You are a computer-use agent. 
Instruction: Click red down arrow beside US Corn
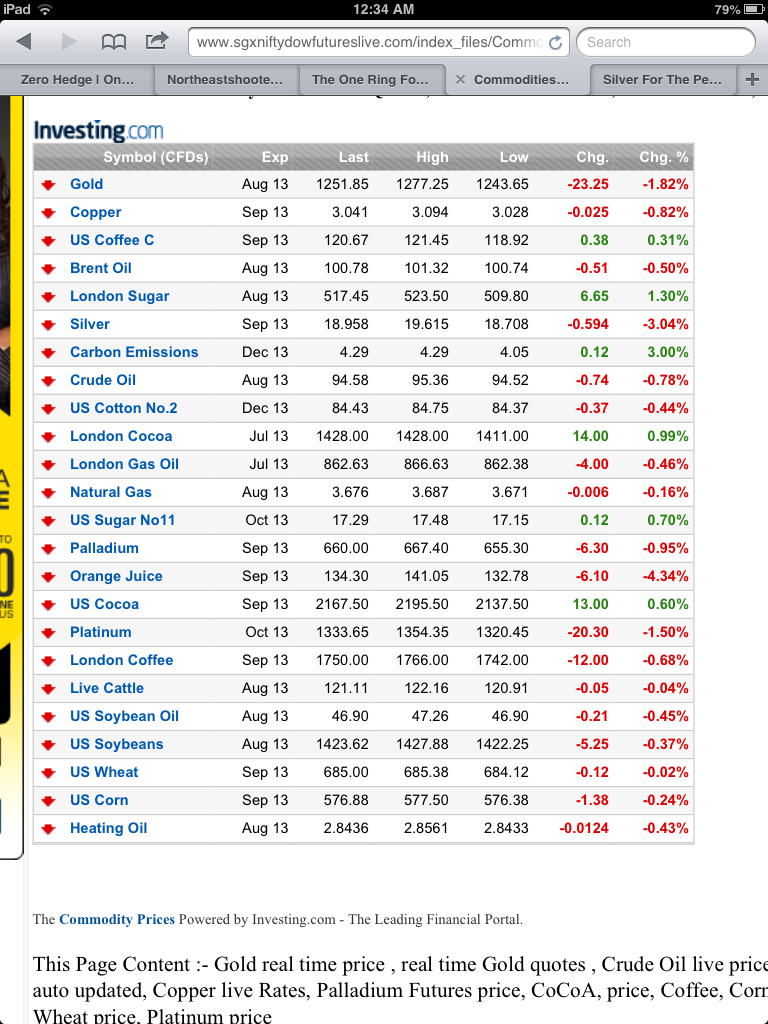coord(48,801)
